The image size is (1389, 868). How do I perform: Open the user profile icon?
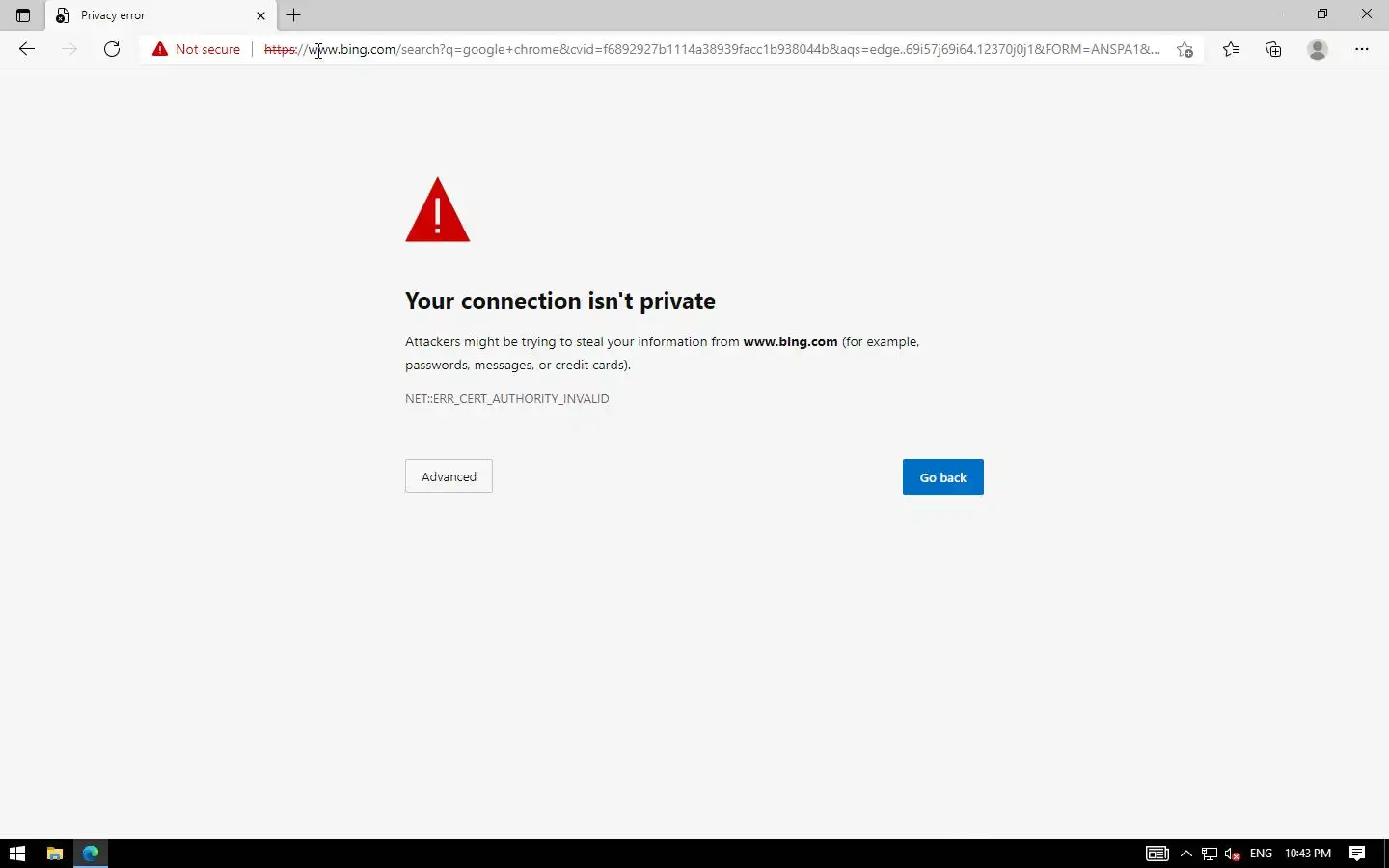pos(1318,49)
